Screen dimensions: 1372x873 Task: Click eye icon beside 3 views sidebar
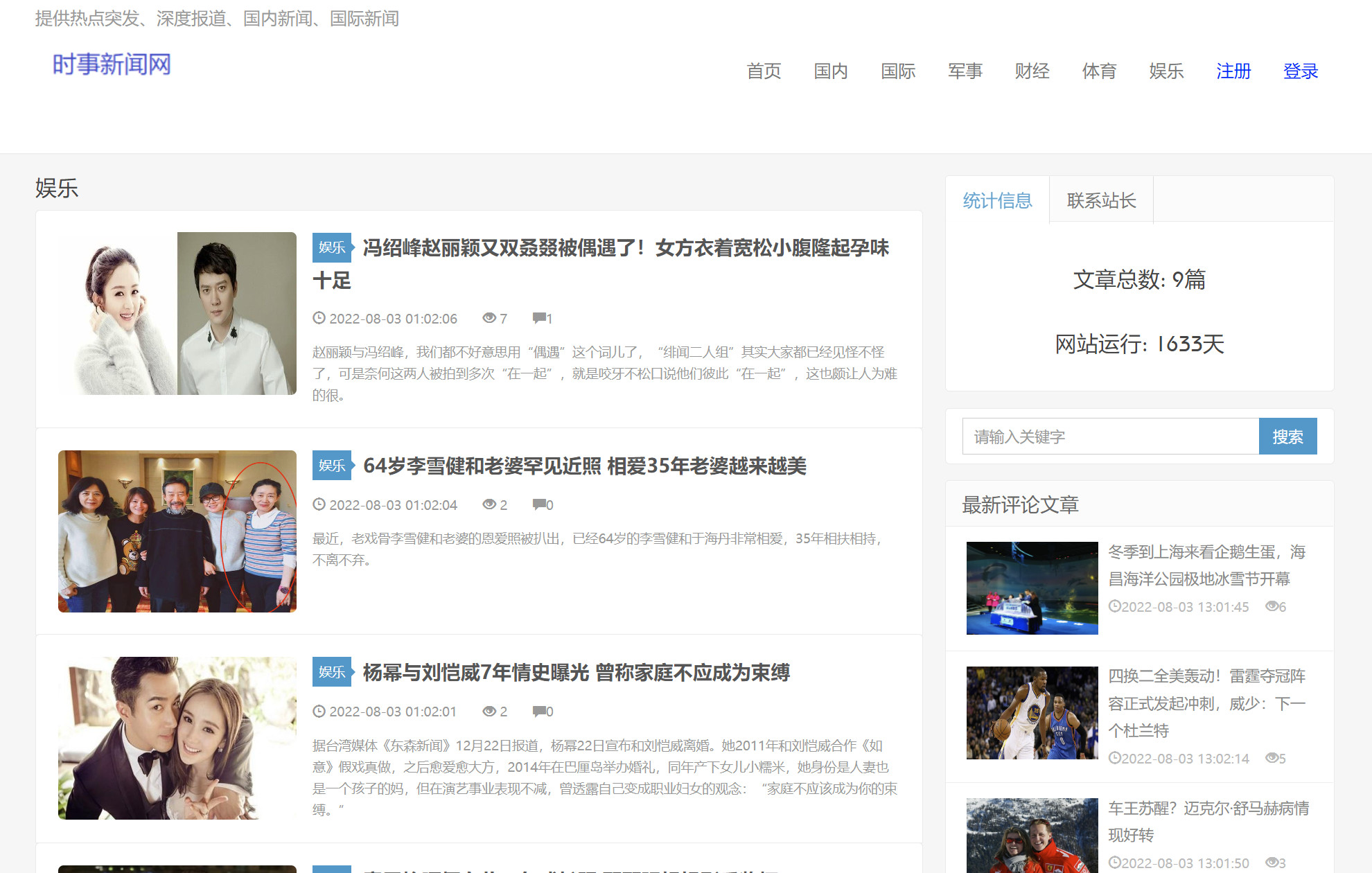pos(1272,863)
